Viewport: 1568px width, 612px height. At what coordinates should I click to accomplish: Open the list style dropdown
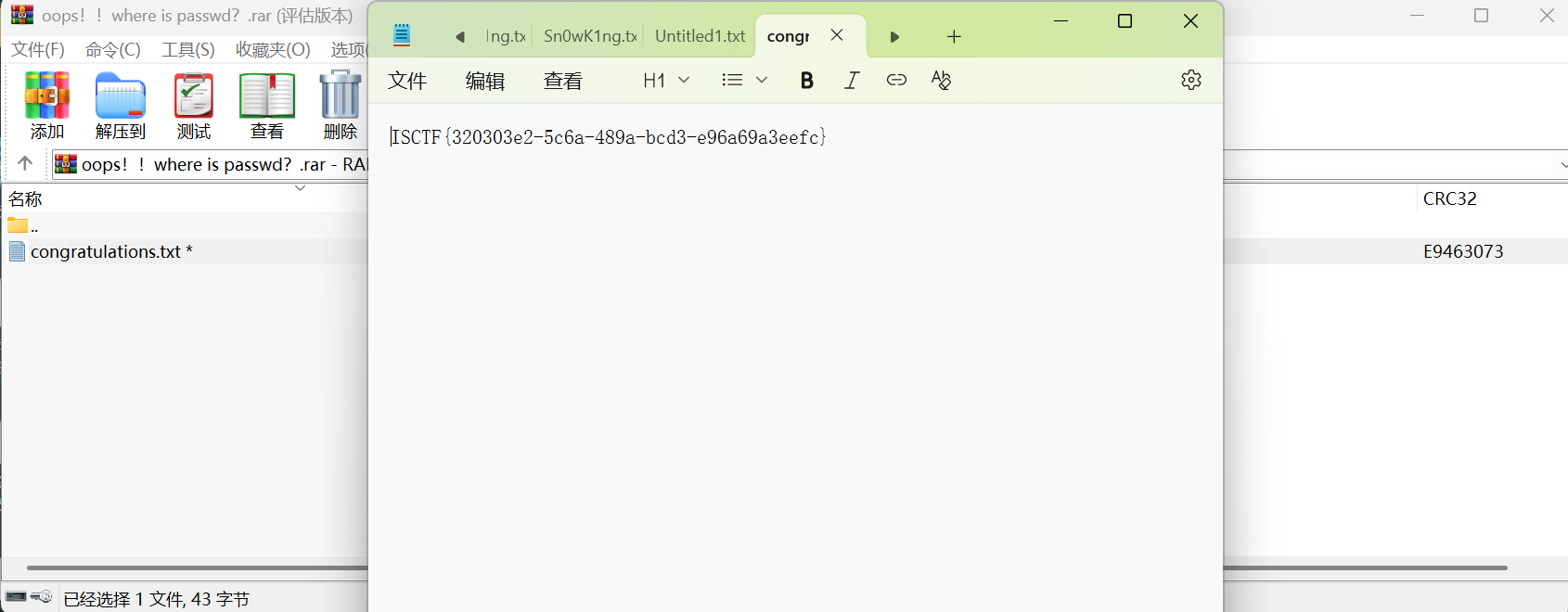coord(744,80)
